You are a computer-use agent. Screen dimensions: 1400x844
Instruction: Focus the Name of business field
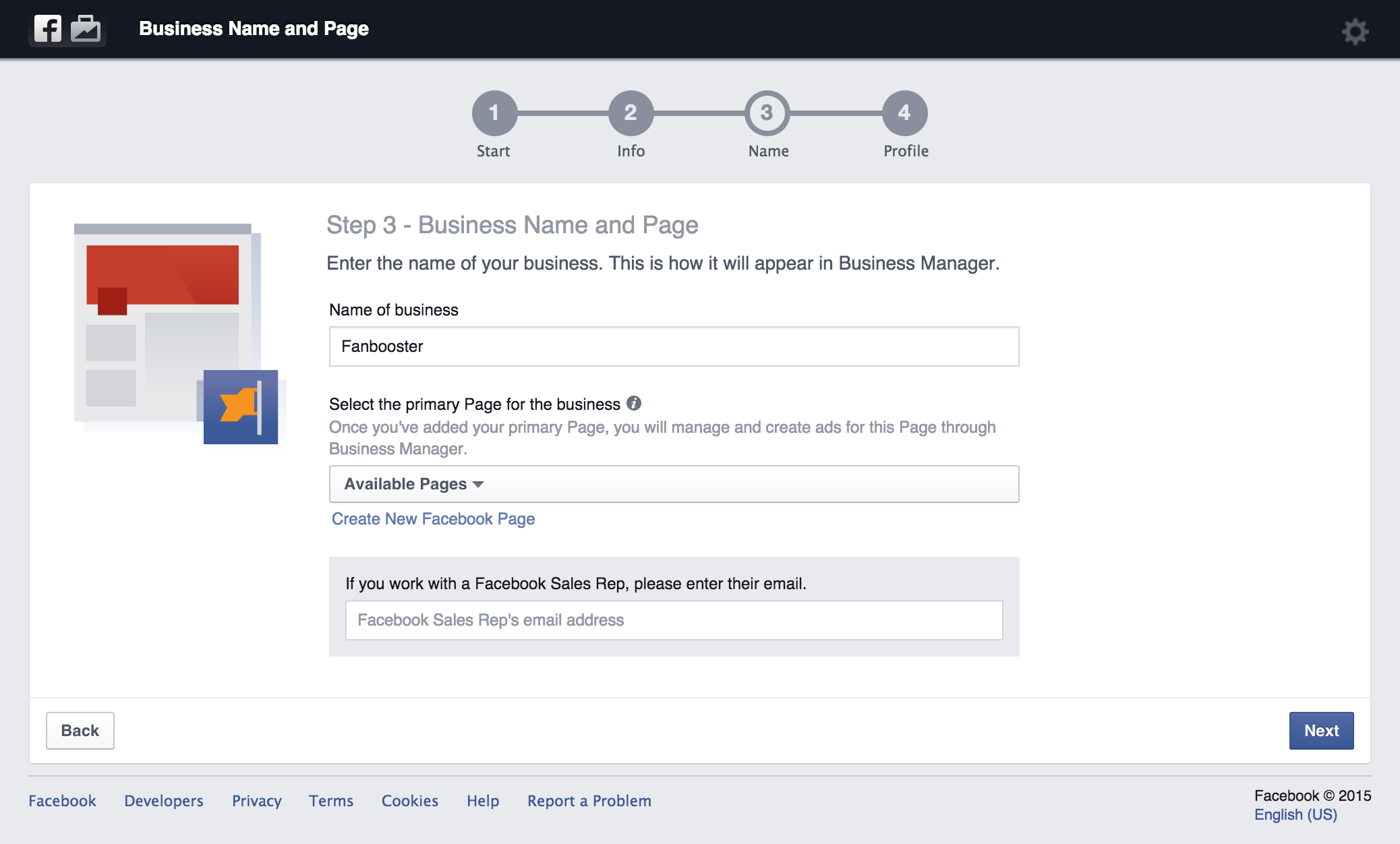click(x=674, y=346)
